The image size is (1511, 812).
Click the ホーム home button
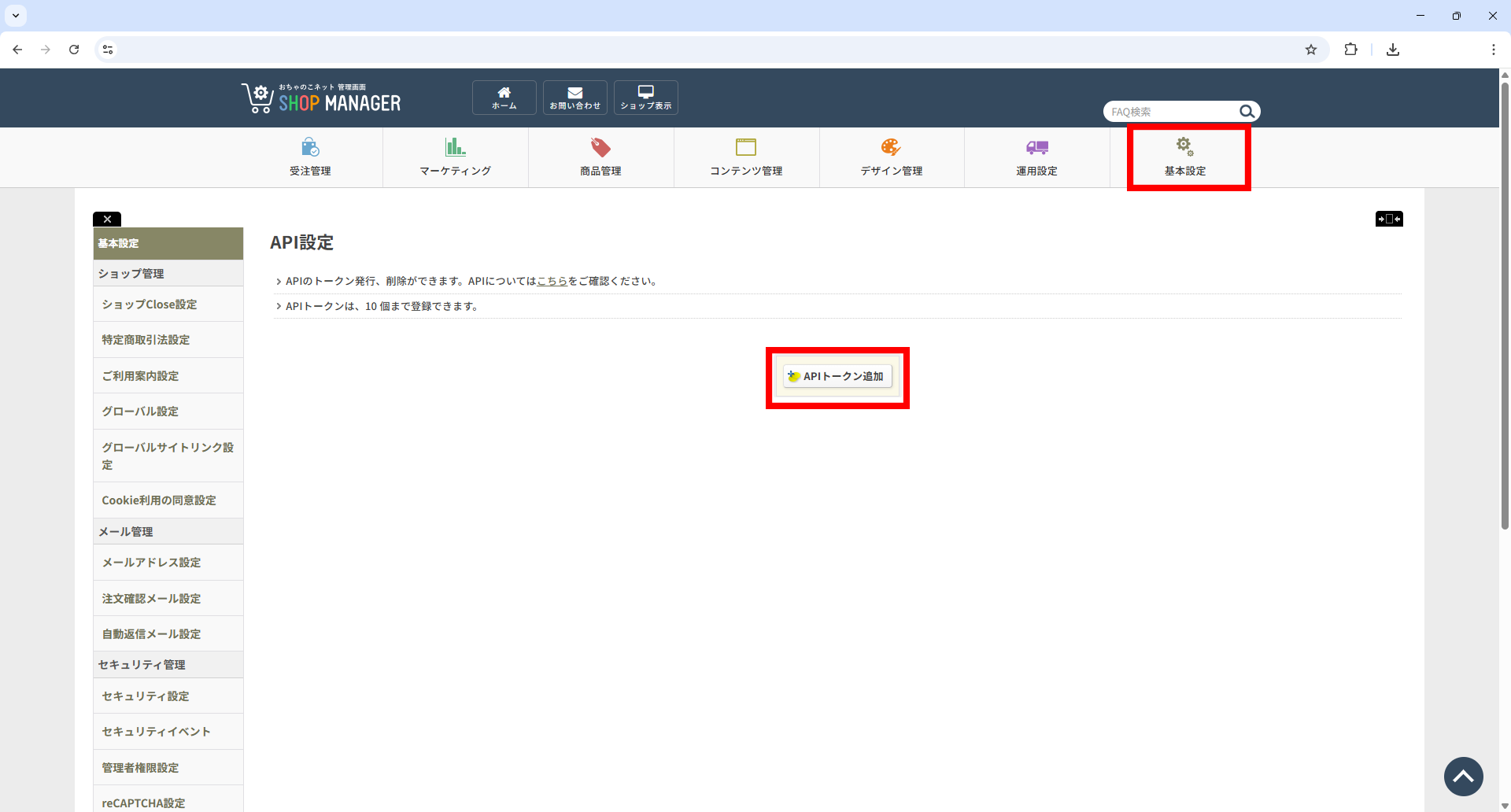pos(504,98)
